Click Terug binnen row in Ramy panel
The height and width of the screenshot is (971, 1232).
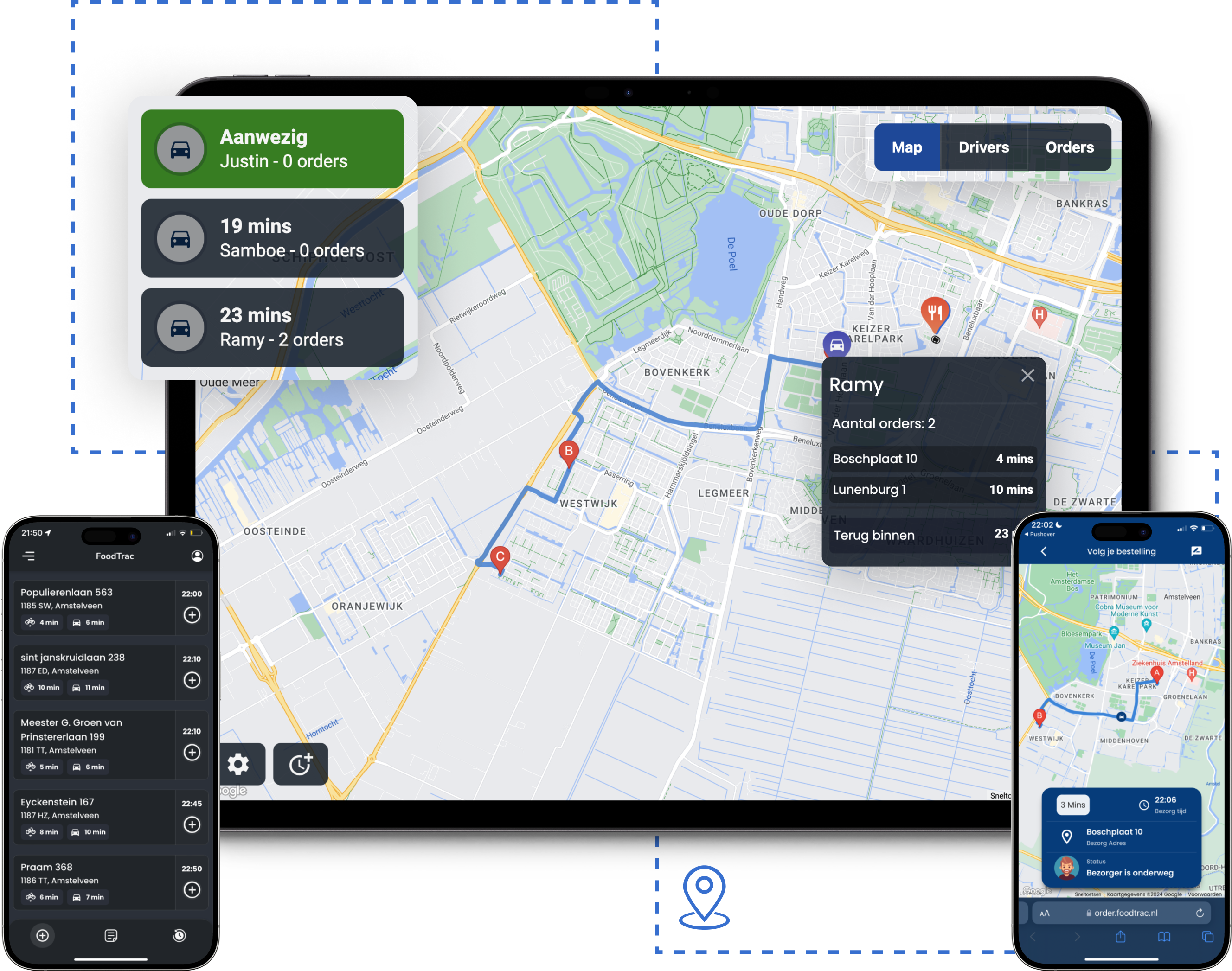(921, 535)
